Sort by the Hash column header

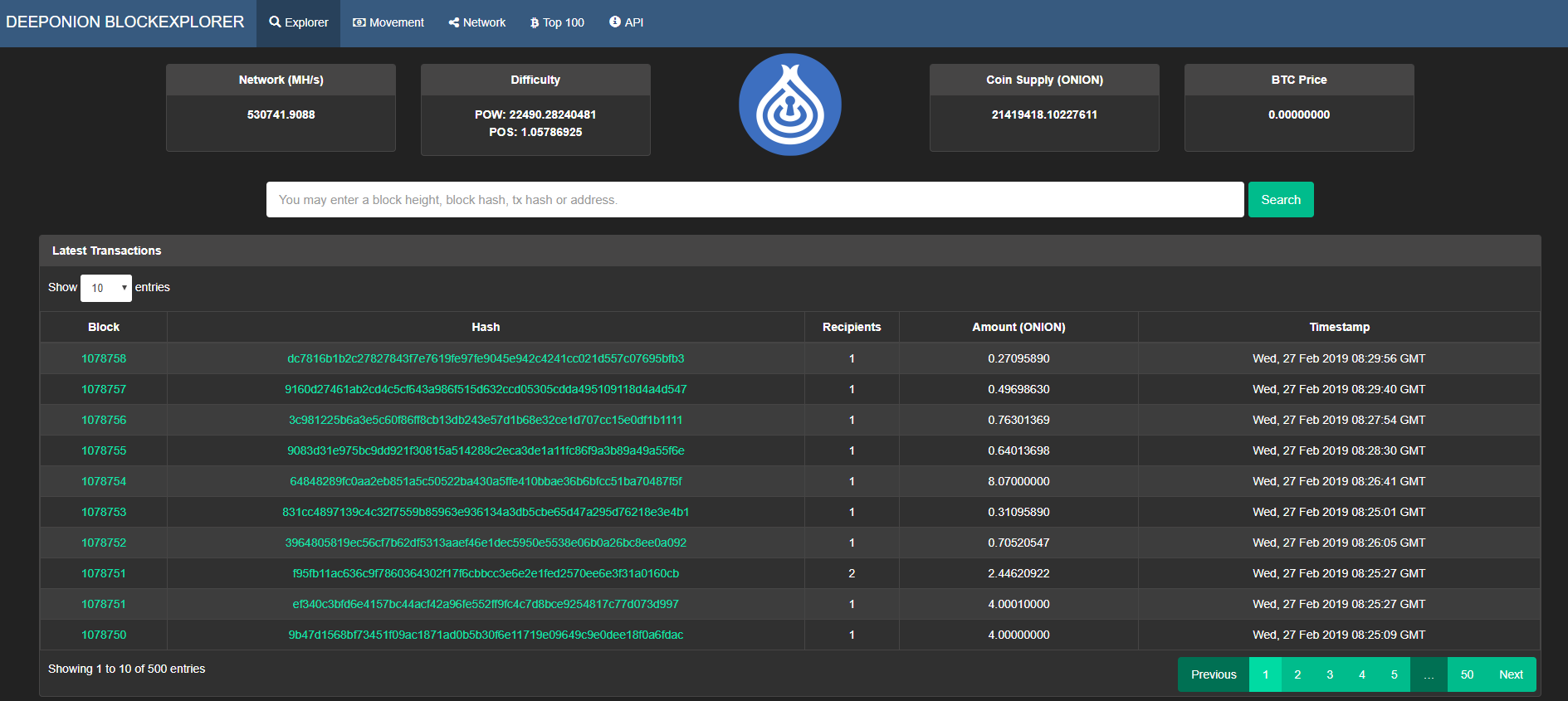[486, 327]
